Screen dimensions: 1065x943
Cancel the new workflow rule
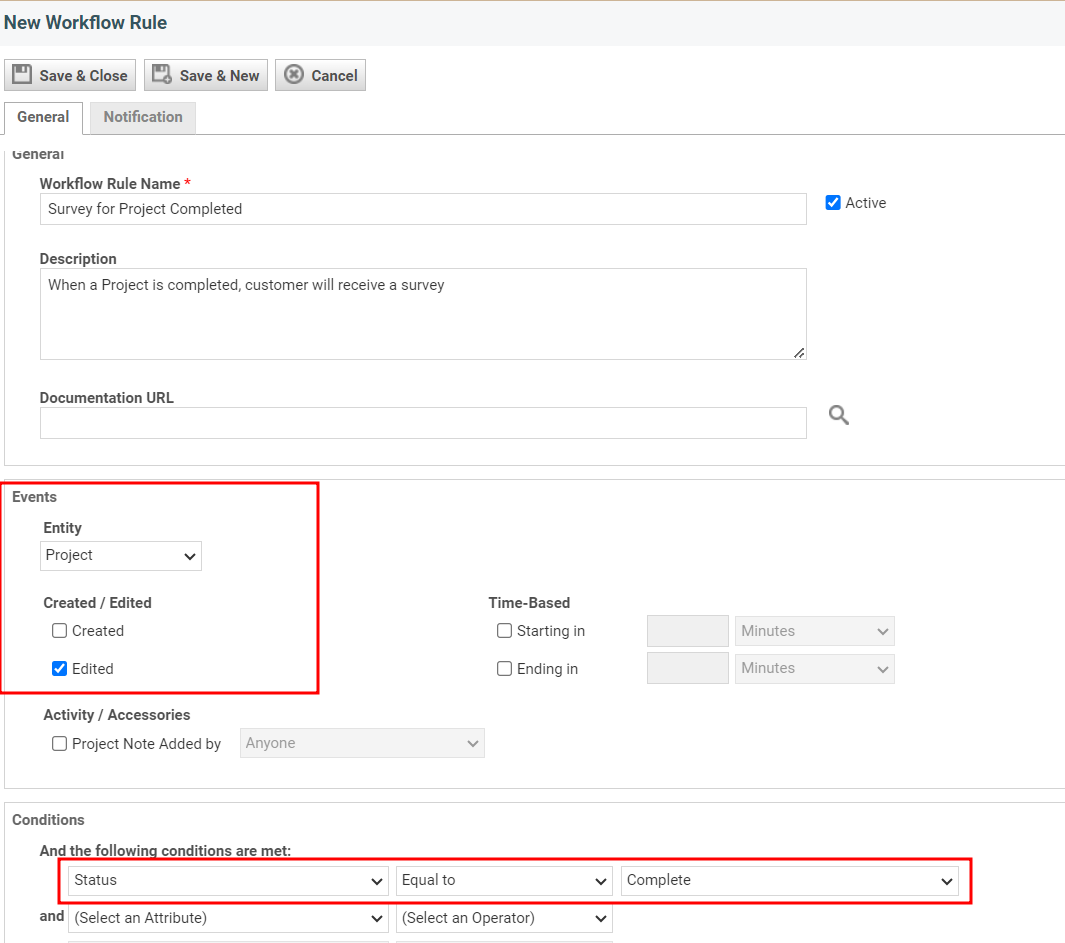click(321, 75)
